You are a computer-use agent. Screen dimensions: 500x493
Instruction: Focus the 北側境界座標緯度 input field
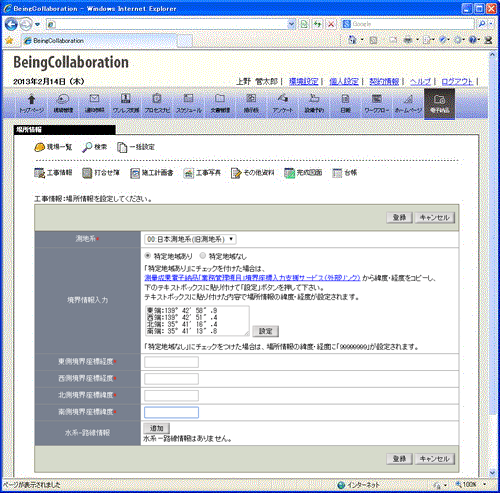[x=171, y=396]
